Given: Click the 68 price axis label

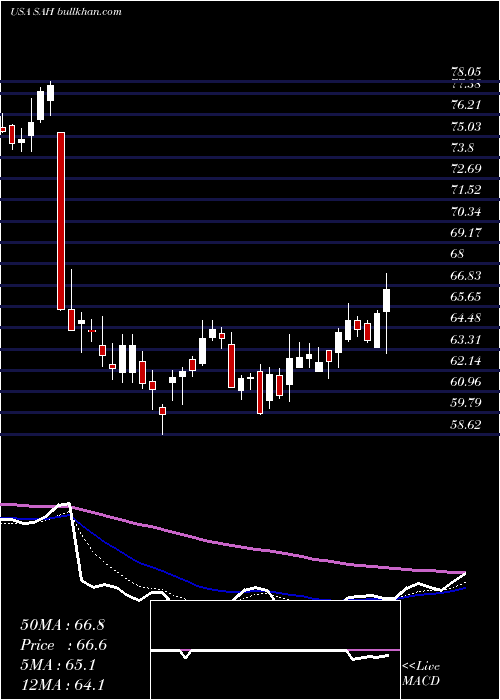Looking at the screenshot, I should coord(457,254).
